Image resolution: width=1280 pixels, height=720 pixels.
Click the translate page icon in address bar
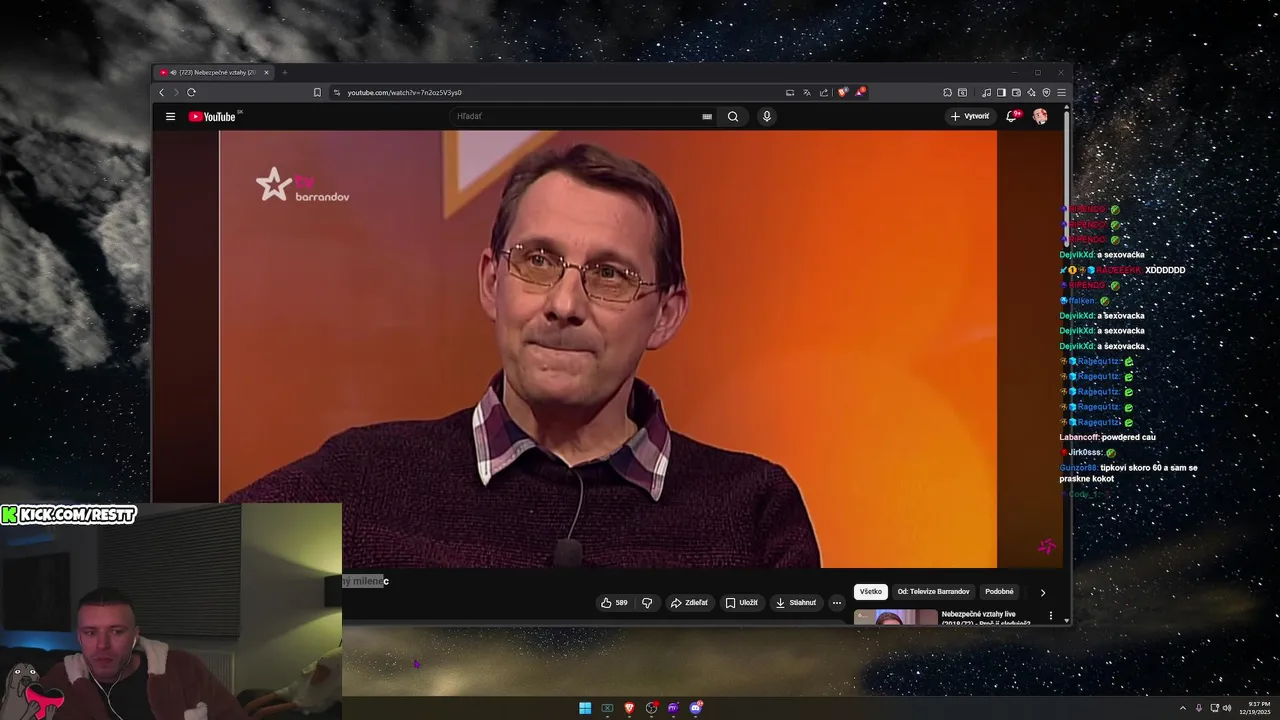(807, 92)
